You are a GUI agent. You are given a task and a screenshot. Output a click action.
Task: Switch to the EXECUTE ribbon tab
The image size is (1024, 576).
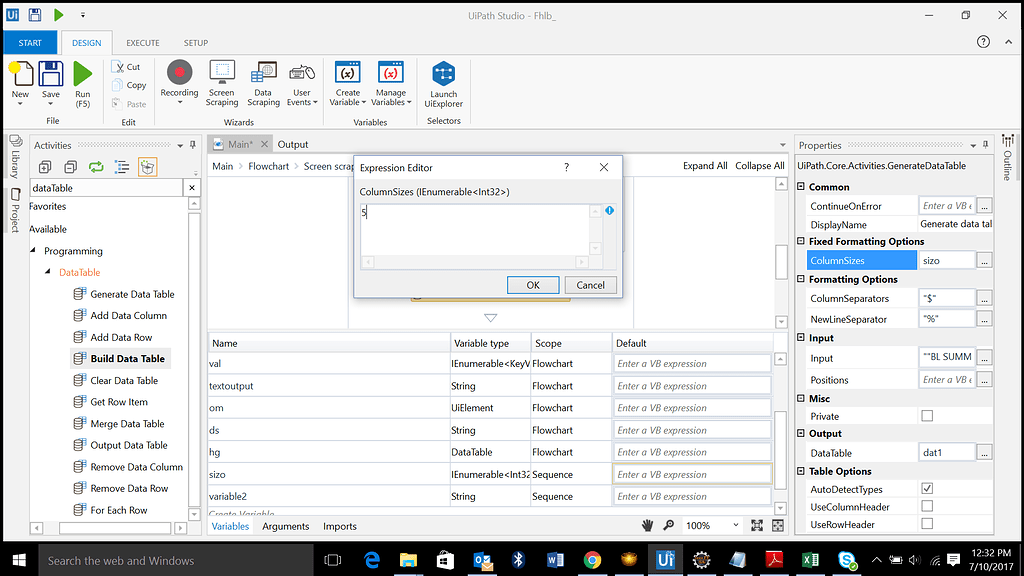click(143, 43)
